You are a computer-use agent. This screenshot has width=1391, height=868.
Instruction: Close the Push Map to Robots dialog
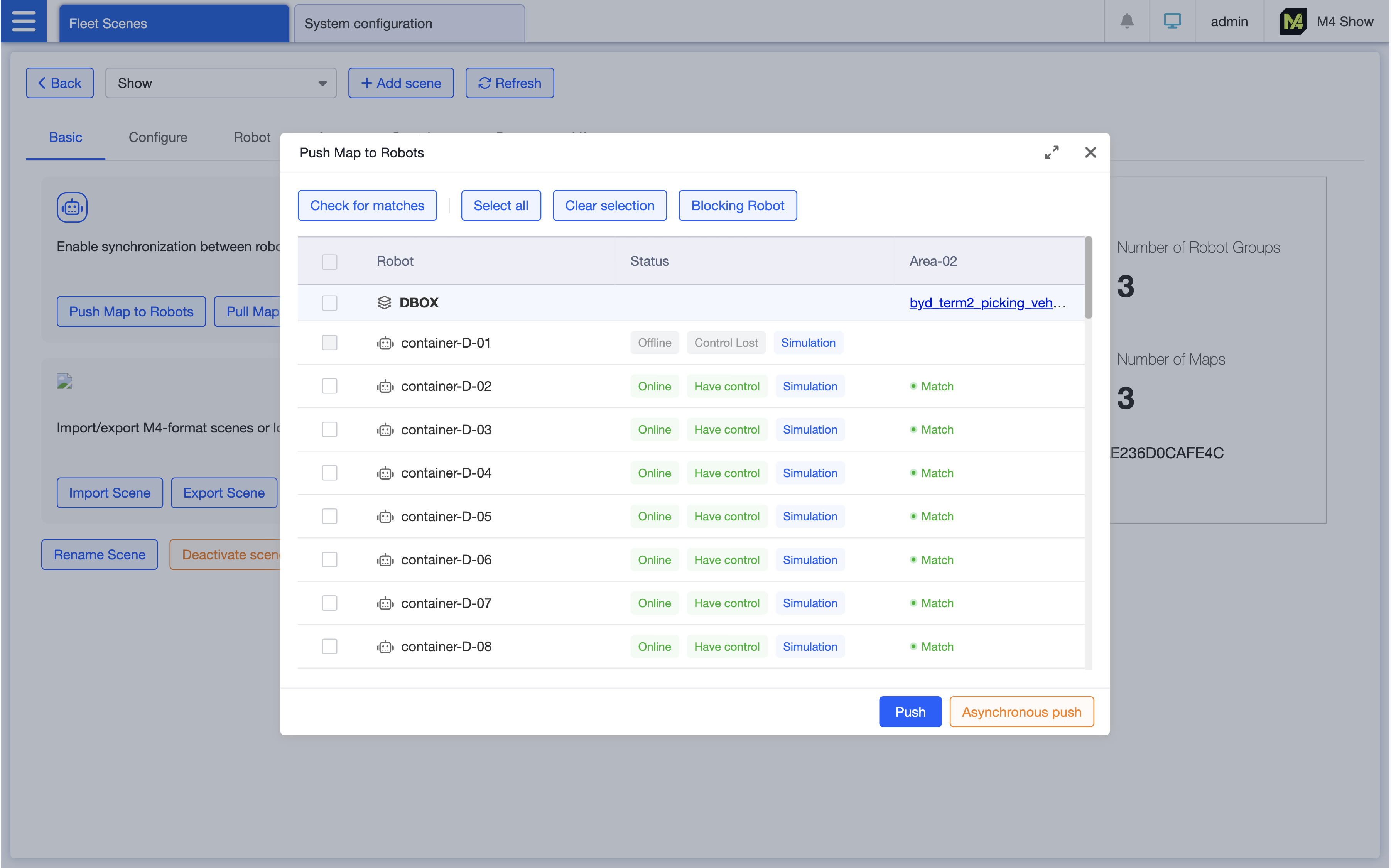click(1090, 152)
